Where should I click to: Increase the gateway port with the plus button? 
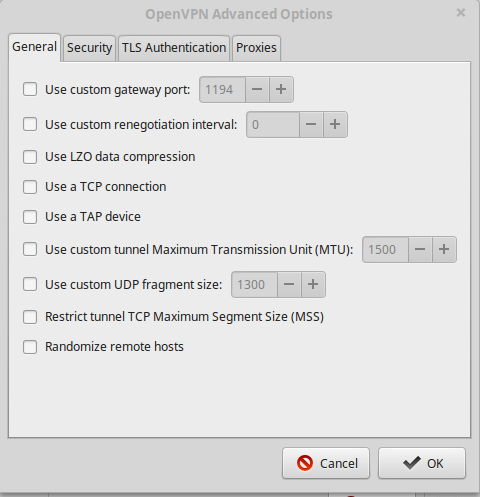coord(281,89)
